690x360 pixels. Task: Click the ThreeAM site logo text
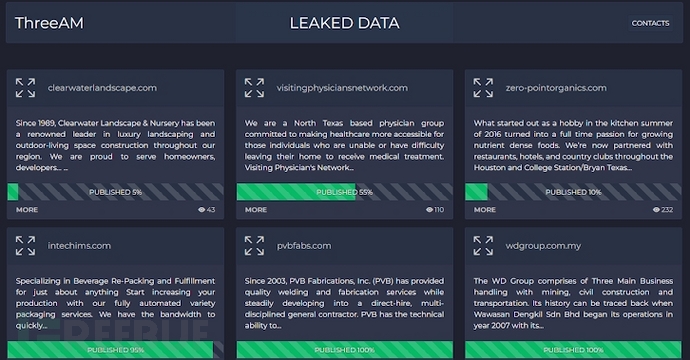click(49, 23)
